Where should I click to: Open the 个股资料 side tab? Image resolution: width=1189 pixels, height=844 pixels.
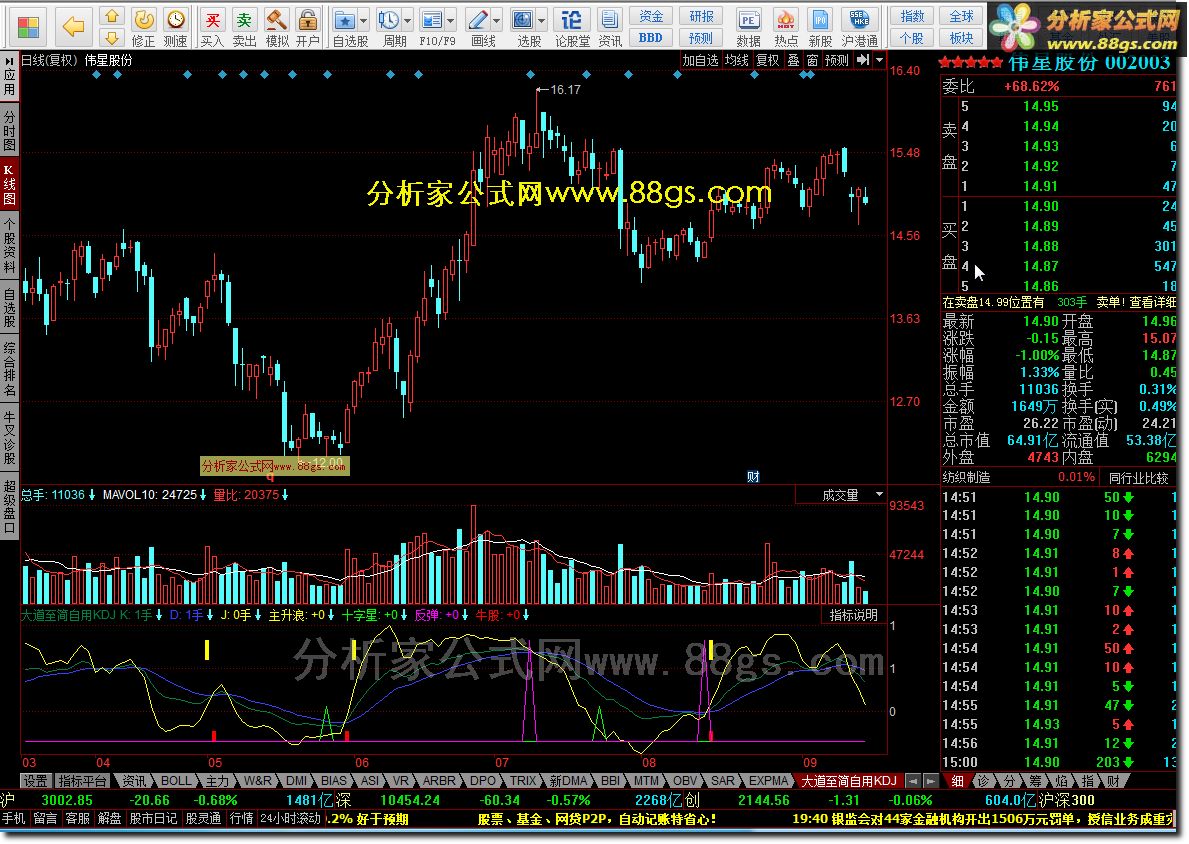(x=9, y=246)
